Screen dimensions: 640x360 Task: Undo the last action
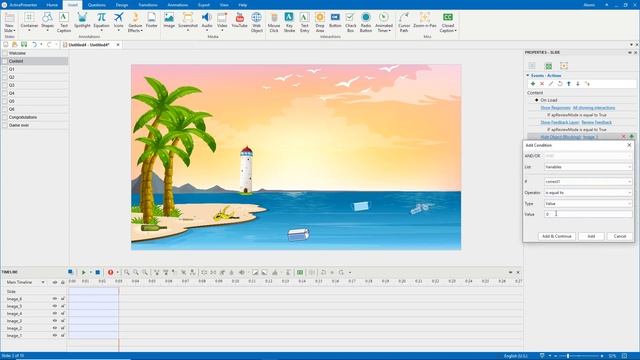[34, 44]
